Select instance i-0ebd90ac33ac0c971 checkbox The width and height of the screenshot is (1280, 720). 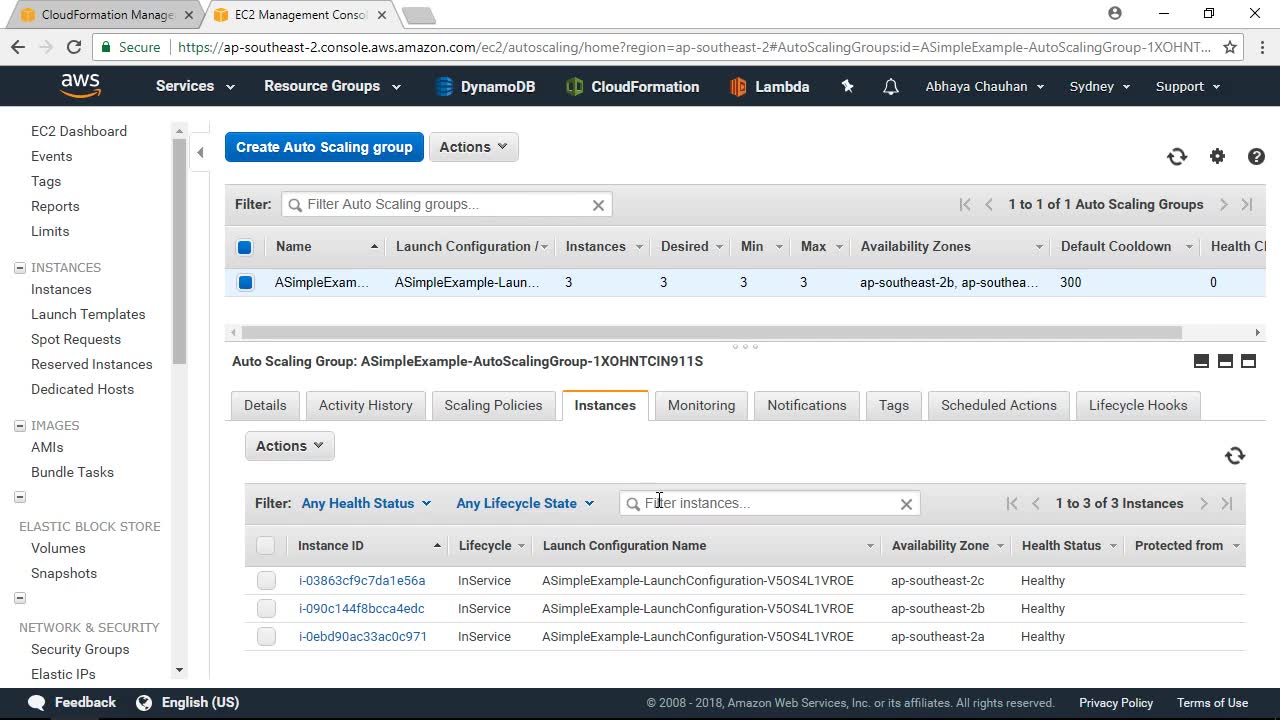click(x=266, y=636)
